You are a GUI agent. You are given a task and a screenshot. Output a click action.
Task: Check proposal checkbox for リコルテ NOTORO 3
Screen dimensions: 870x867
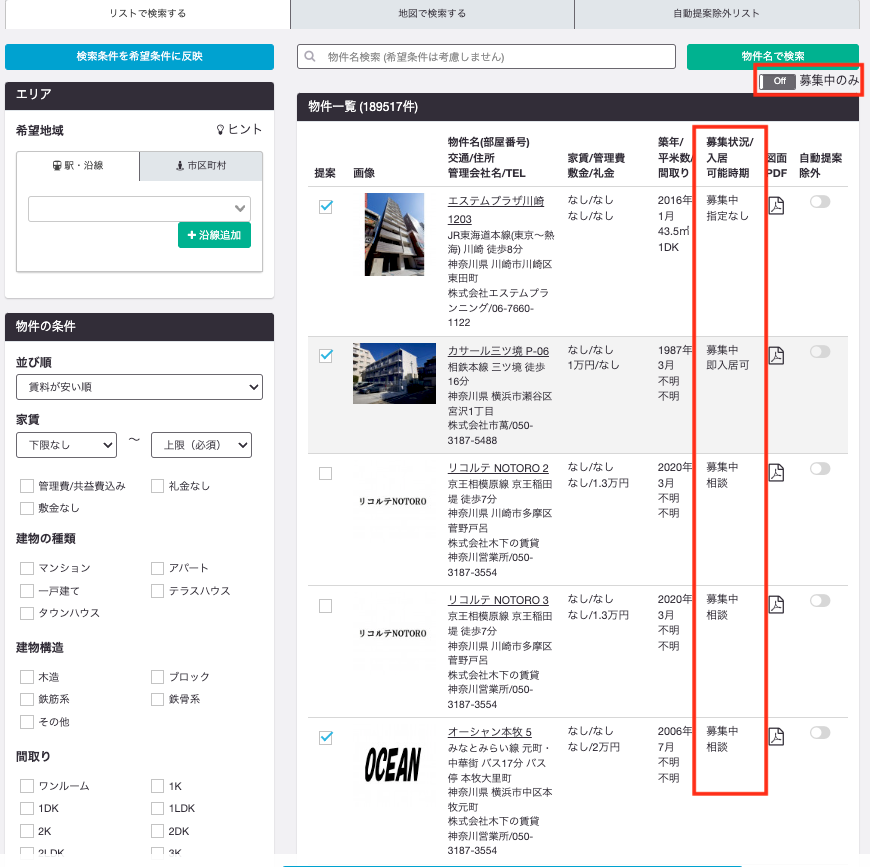(326, 606)
